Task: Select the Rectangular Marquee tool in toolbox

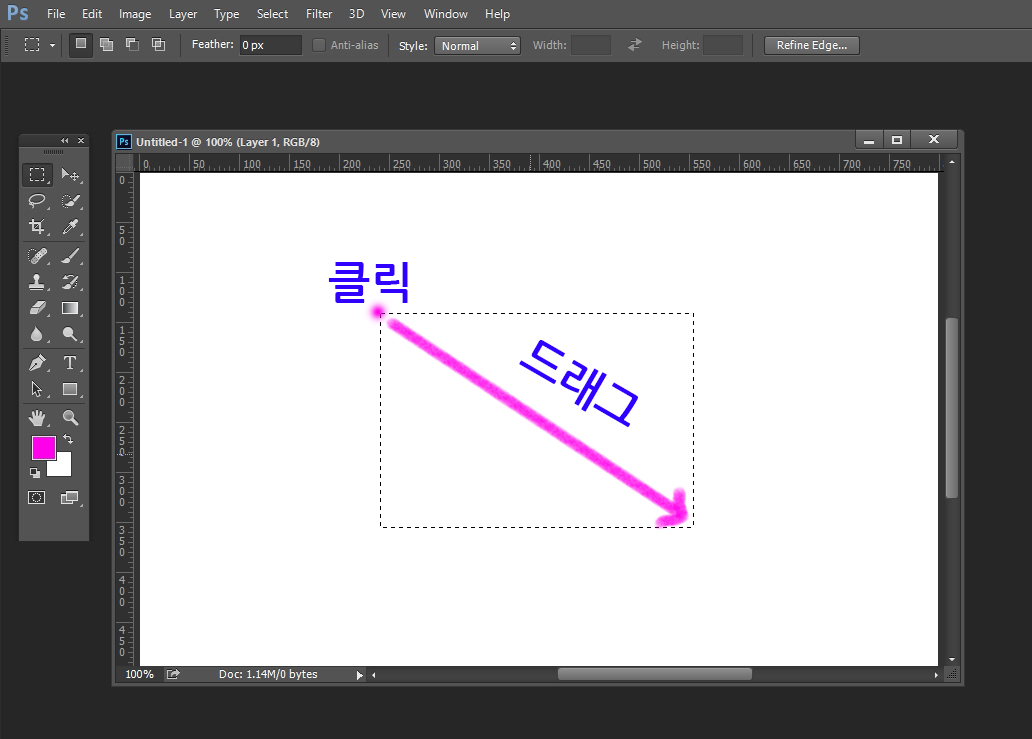Action: click(x=37, y=174)
